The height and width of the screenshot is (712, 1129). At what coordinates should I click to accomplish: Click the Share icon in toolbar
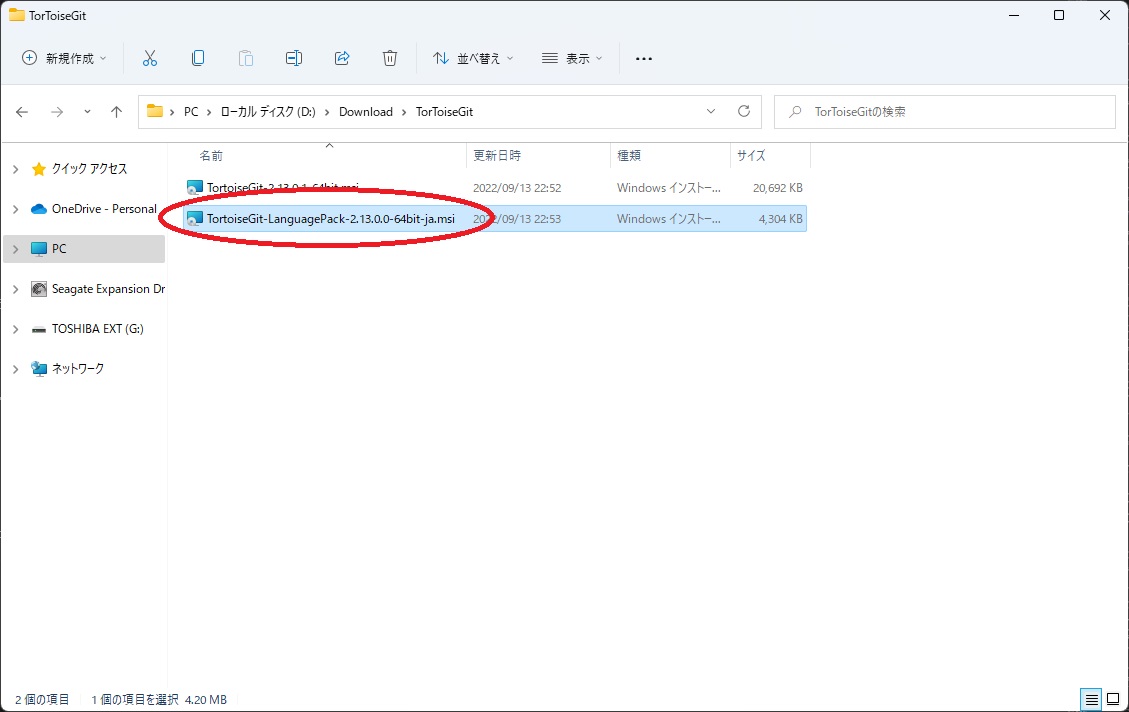[342, 58]
